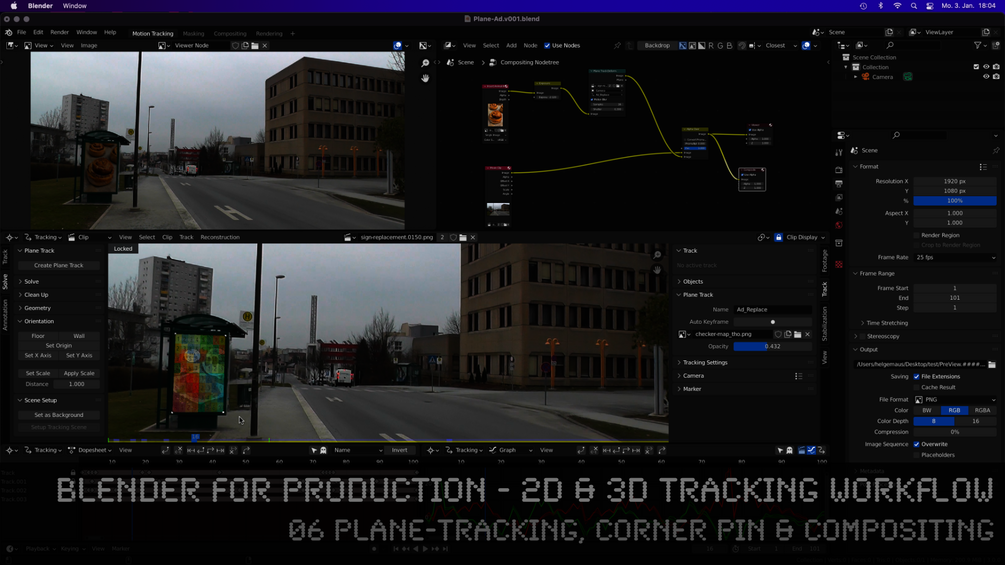
Task: Open folder icon in sign-replacement clip selector
Action: pyautogui.click(x=463, y=237)
